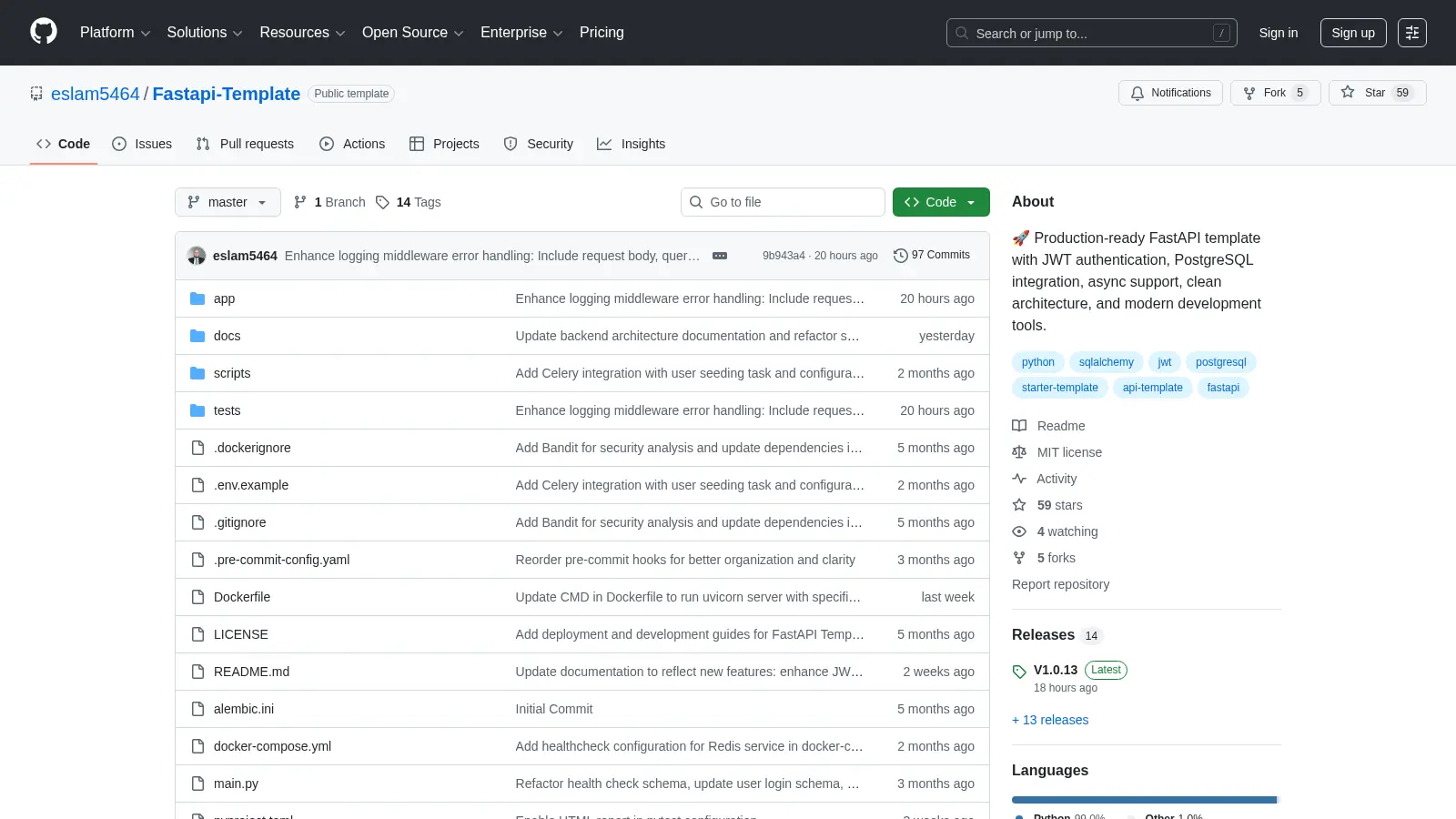Click the docs folder icon
Viewport: 1456px width, 819px height.
[197, 336]
